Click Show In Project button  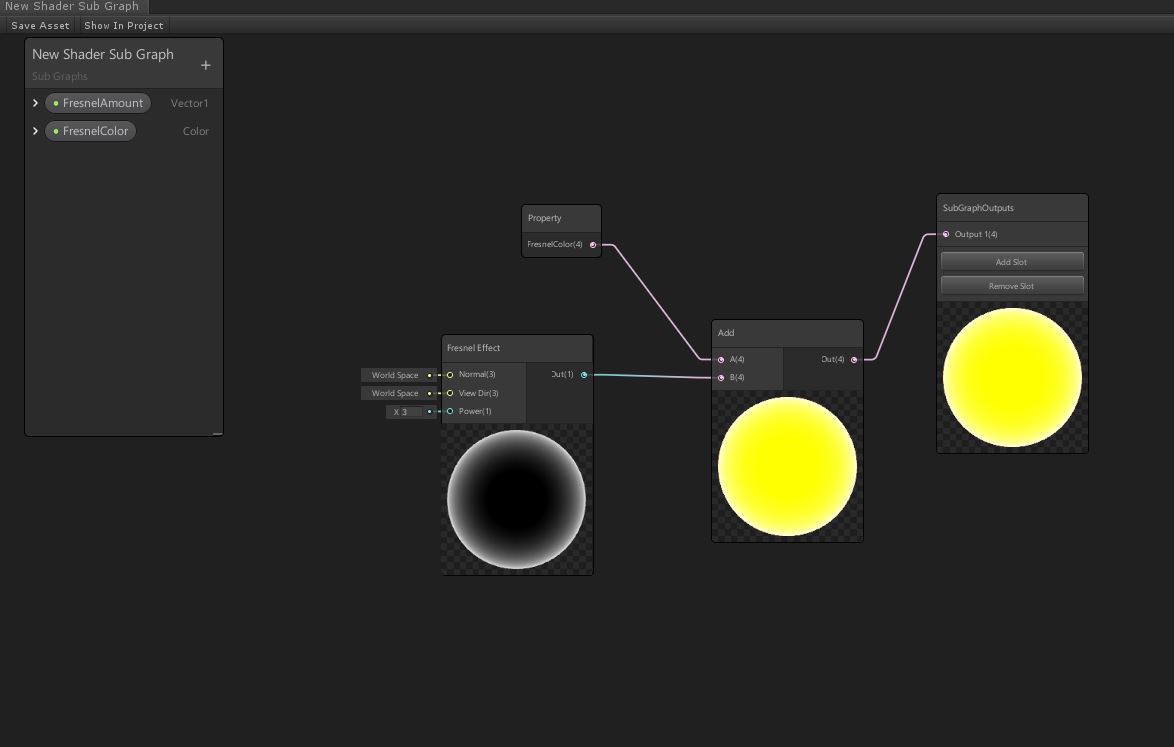[123, 25]
